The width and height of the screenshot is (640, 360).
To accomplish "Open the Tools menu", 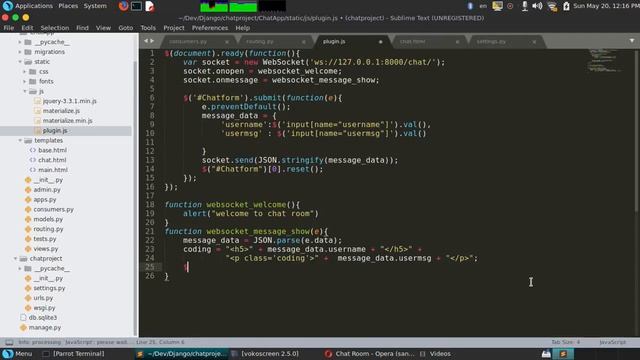I will (x=148, y=28).
